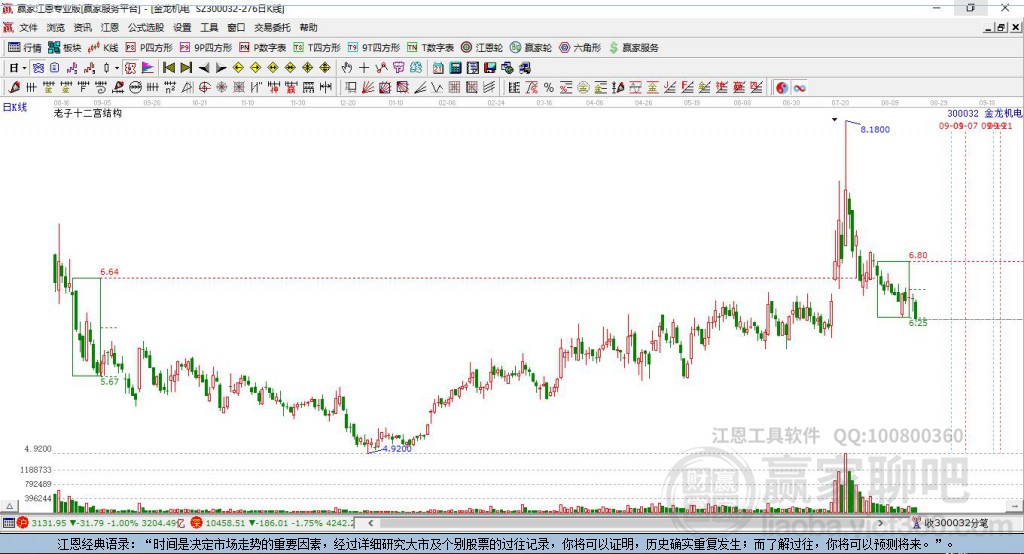Step chart right with black arrow
This screenshot has width=1024, height=554.
[x=221, y=68]
